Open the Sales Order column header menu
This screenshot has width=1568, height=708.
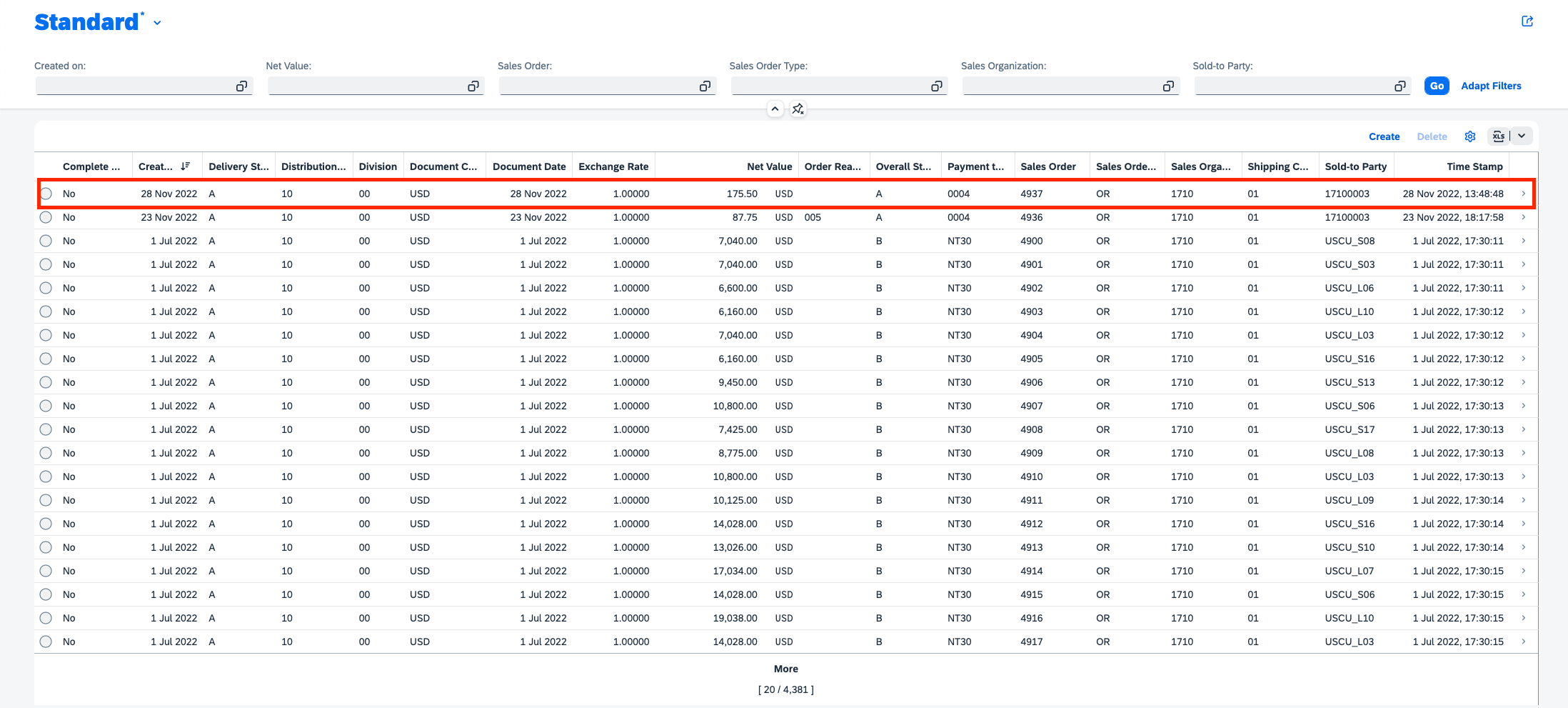click(x=1052, y=166)
